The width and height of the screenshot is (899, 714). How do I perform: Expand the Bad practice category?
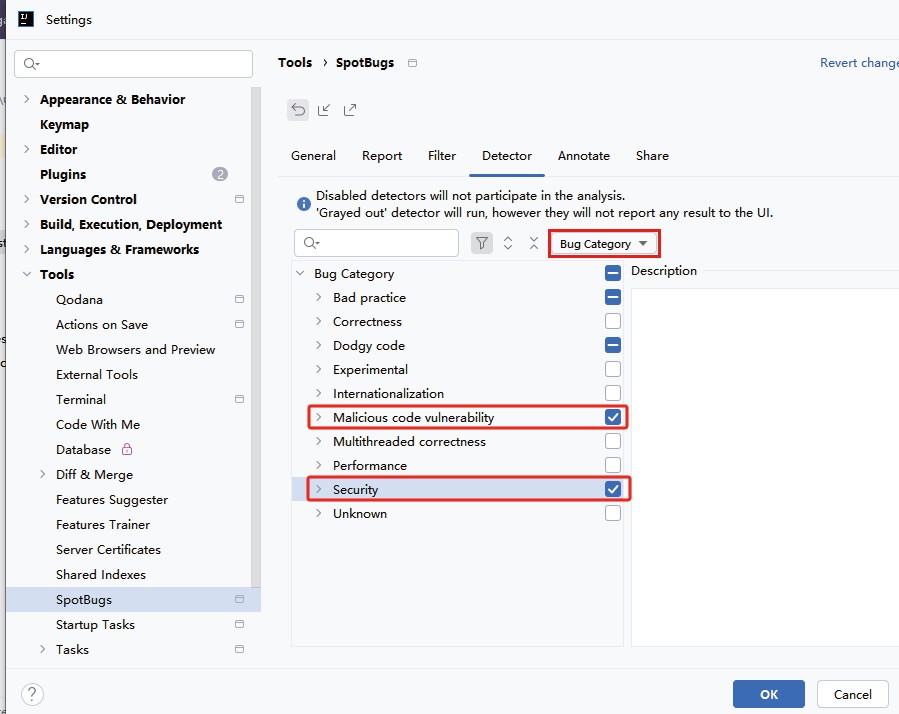coord(319,297)
